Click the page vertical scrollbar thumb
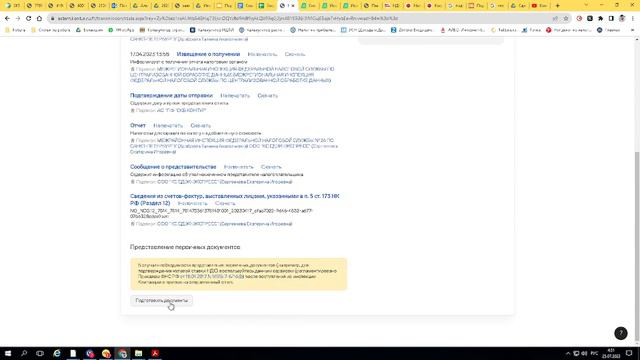This screenshot has width=640, height=360. pyautogui.click(x=637, y=245)
